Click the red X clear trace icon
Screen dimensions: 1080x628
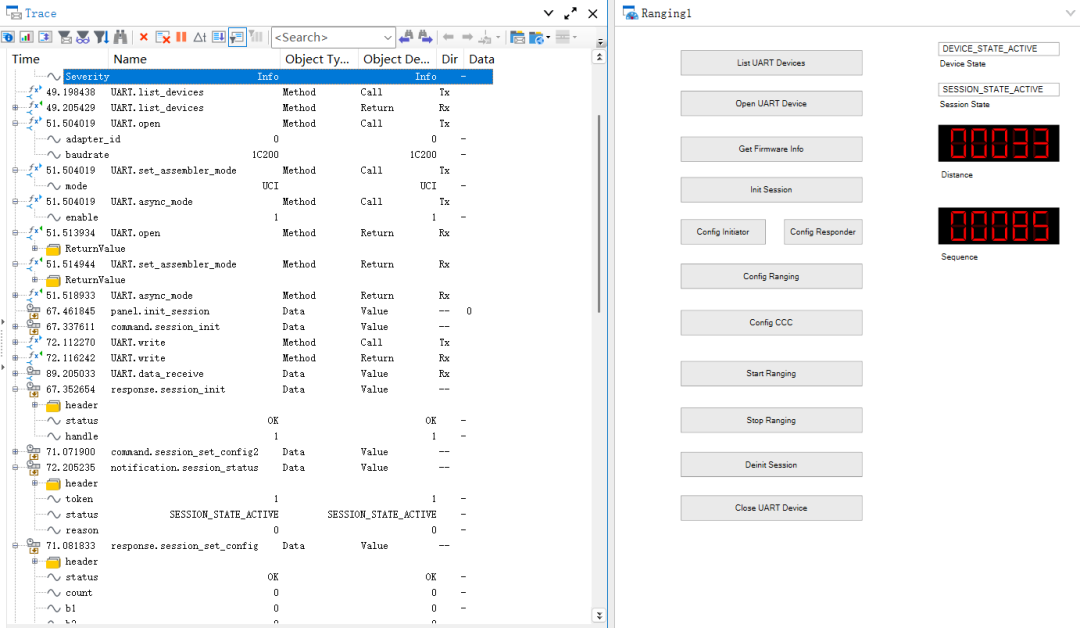[143, 37]
